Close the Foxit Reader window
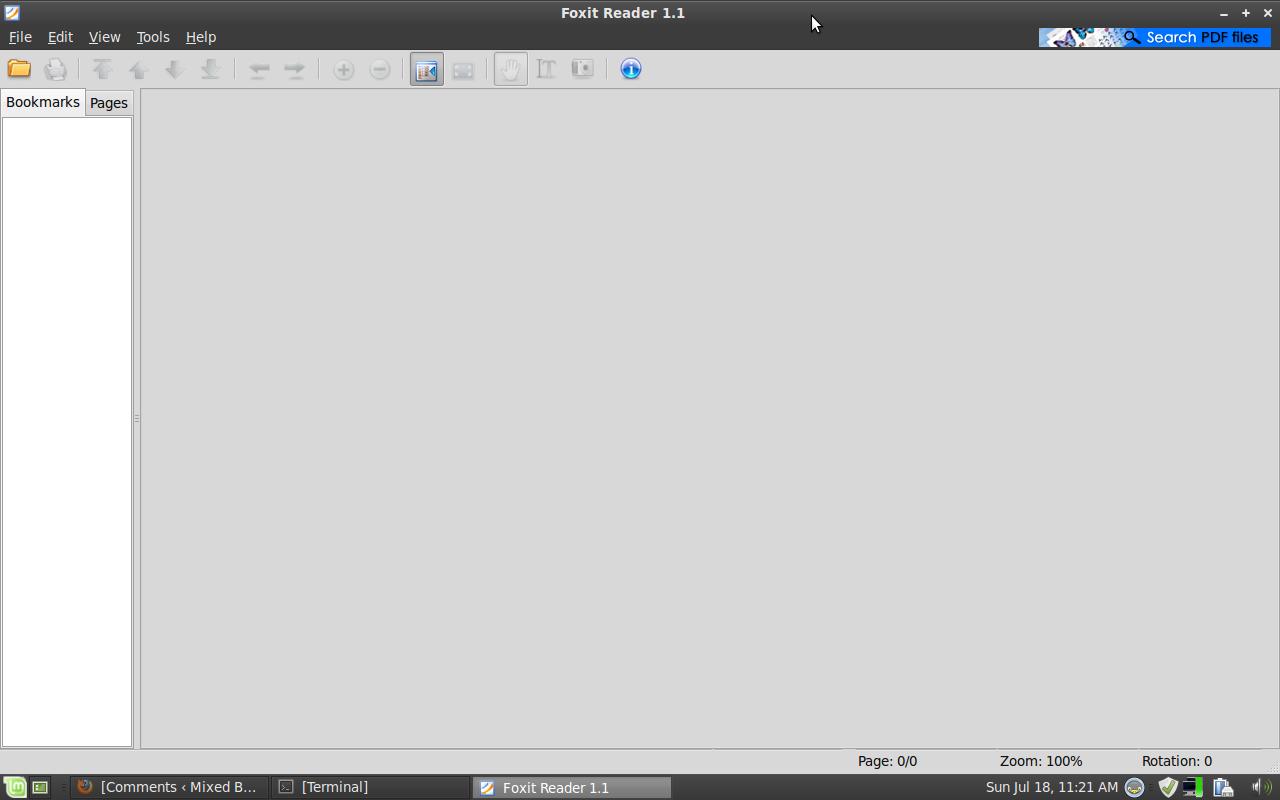This screenshot has width=1280, height=800. 1268,13
